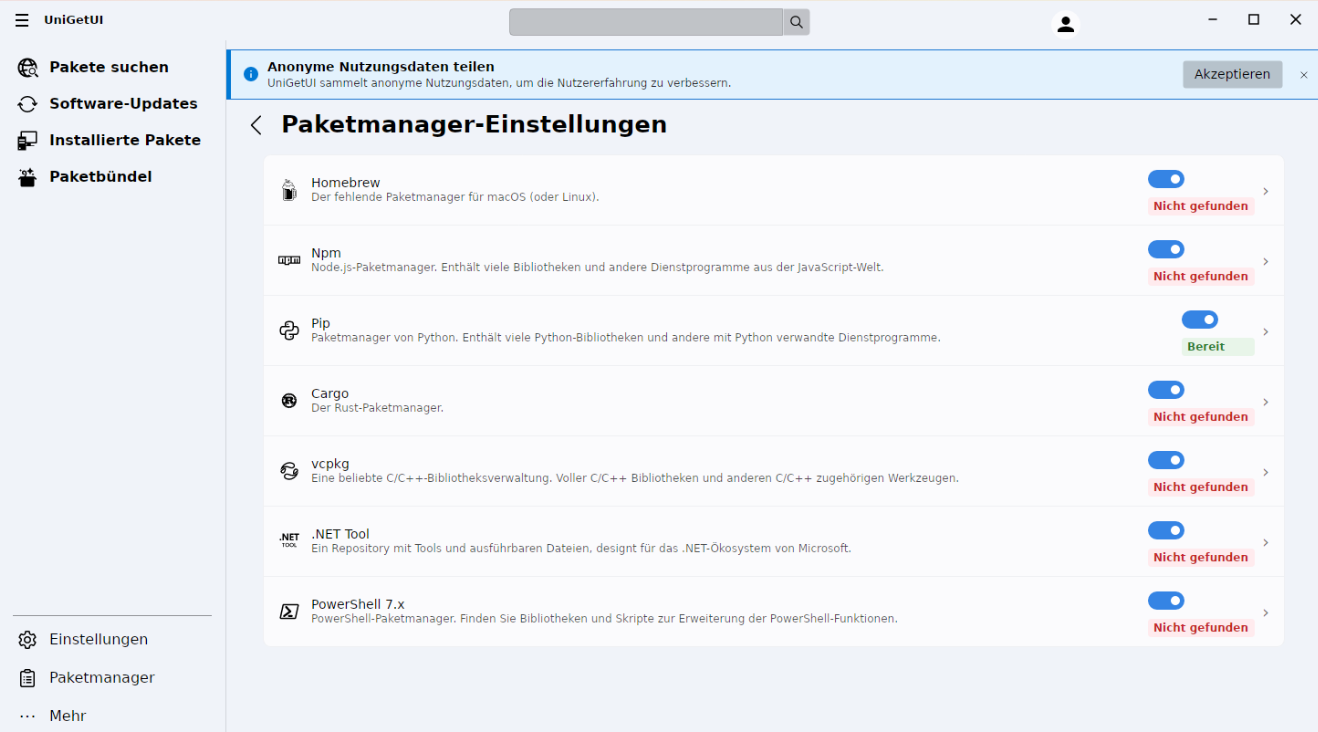1318x732 pixels.
Task: Turn off the Pip toggle
Action: pos(1200,320)
